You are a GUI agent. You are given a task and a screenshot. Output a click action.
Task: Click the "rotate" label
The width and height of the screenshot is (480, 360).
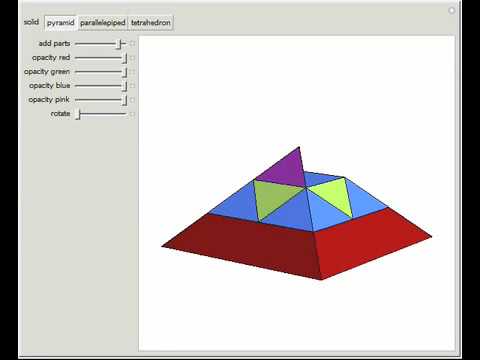(60, 114)
